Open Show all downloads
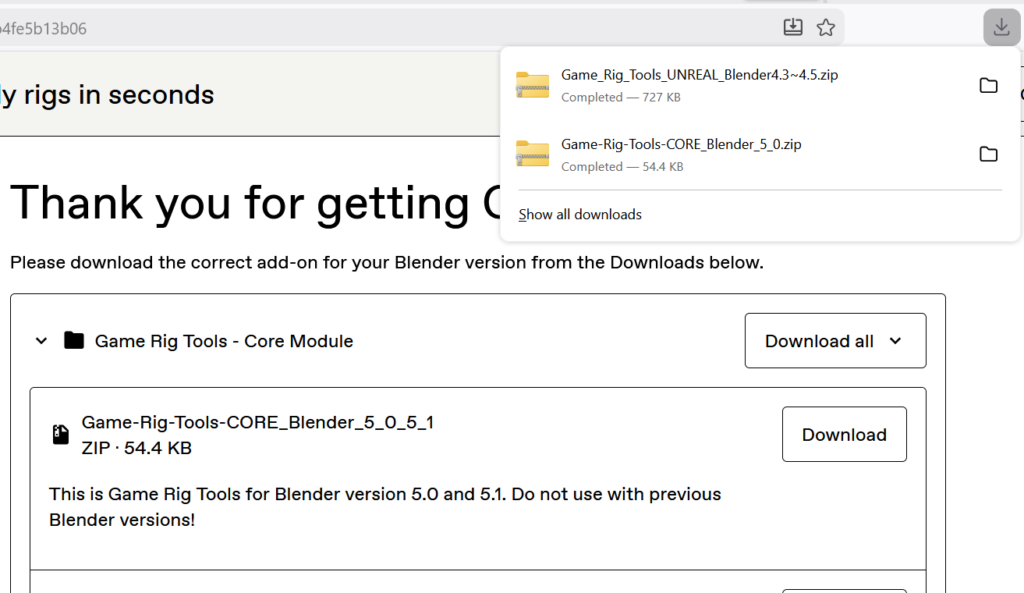This screenshot has width=1024, height=593. pyautogui.click(x=580, y=215)
